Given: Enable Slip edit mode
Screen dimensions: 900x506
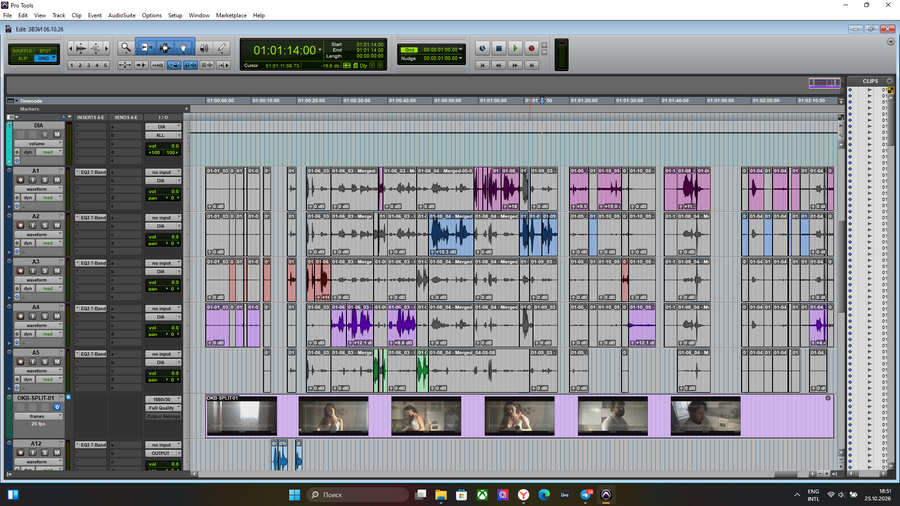Looking at the screenshot, I should click(22, 58).
